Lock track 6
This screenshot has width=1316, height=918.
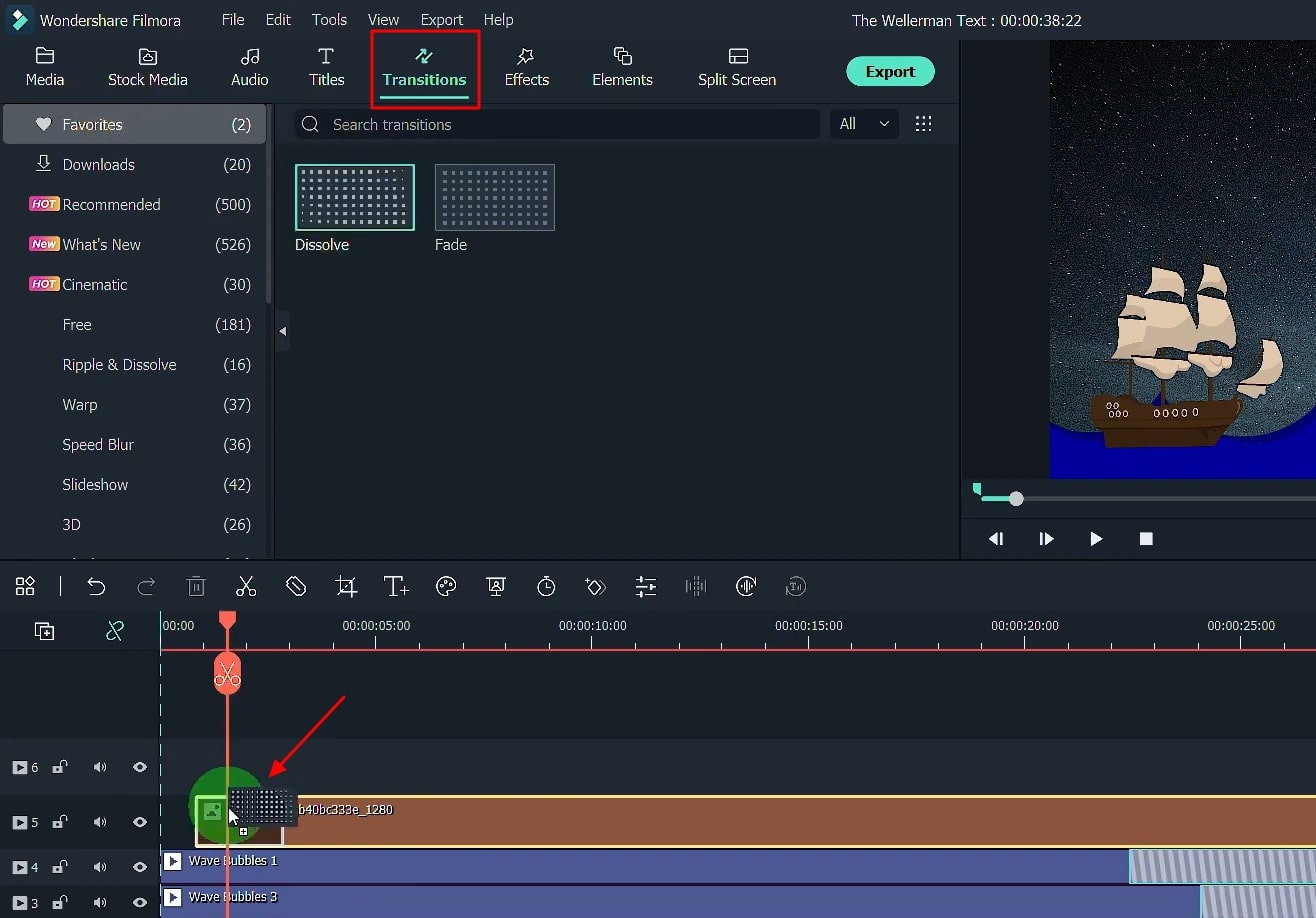tap(60, 767)
